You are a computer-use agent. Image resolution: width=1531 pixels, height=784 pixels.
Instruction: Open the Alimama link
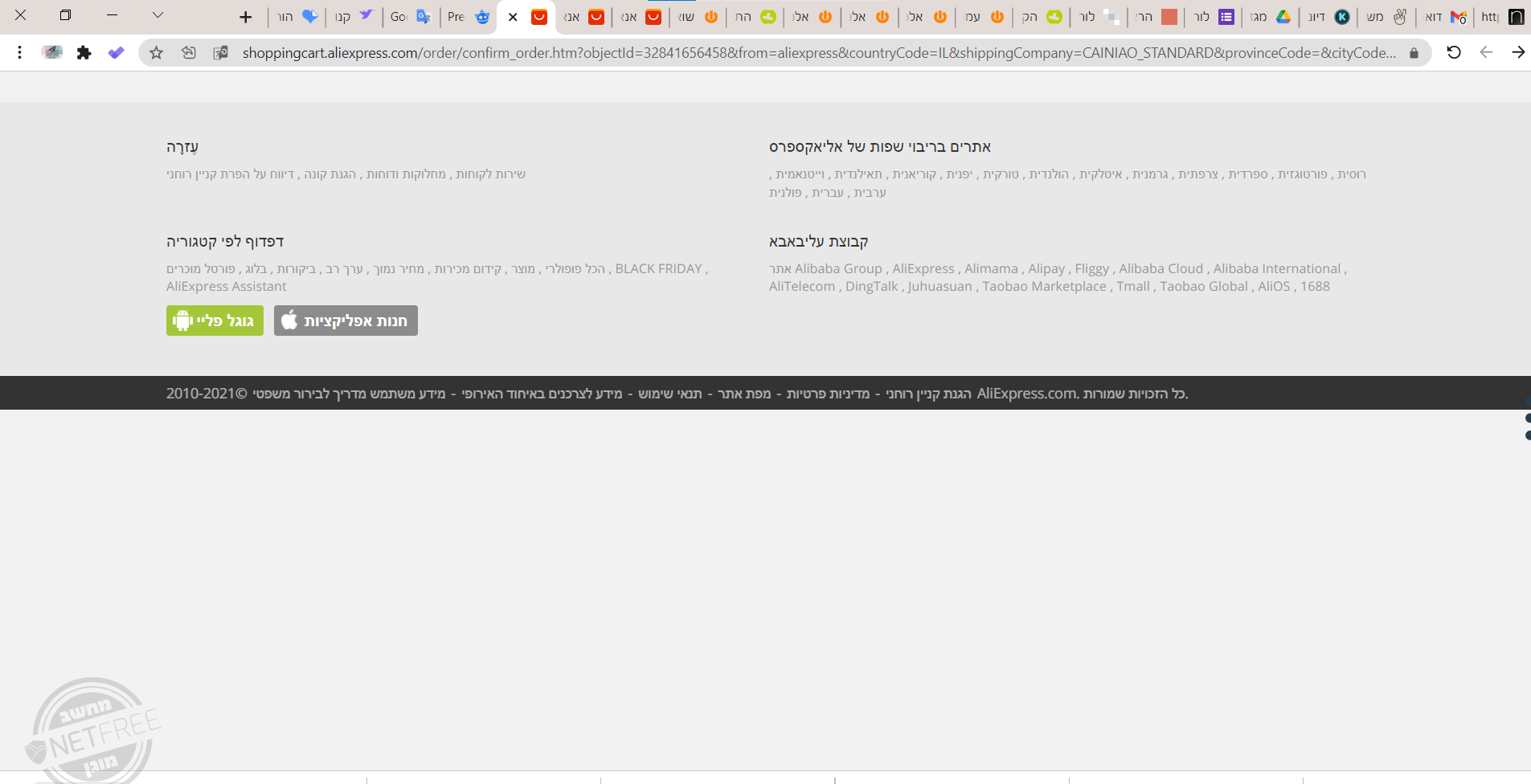click(991, 269)
